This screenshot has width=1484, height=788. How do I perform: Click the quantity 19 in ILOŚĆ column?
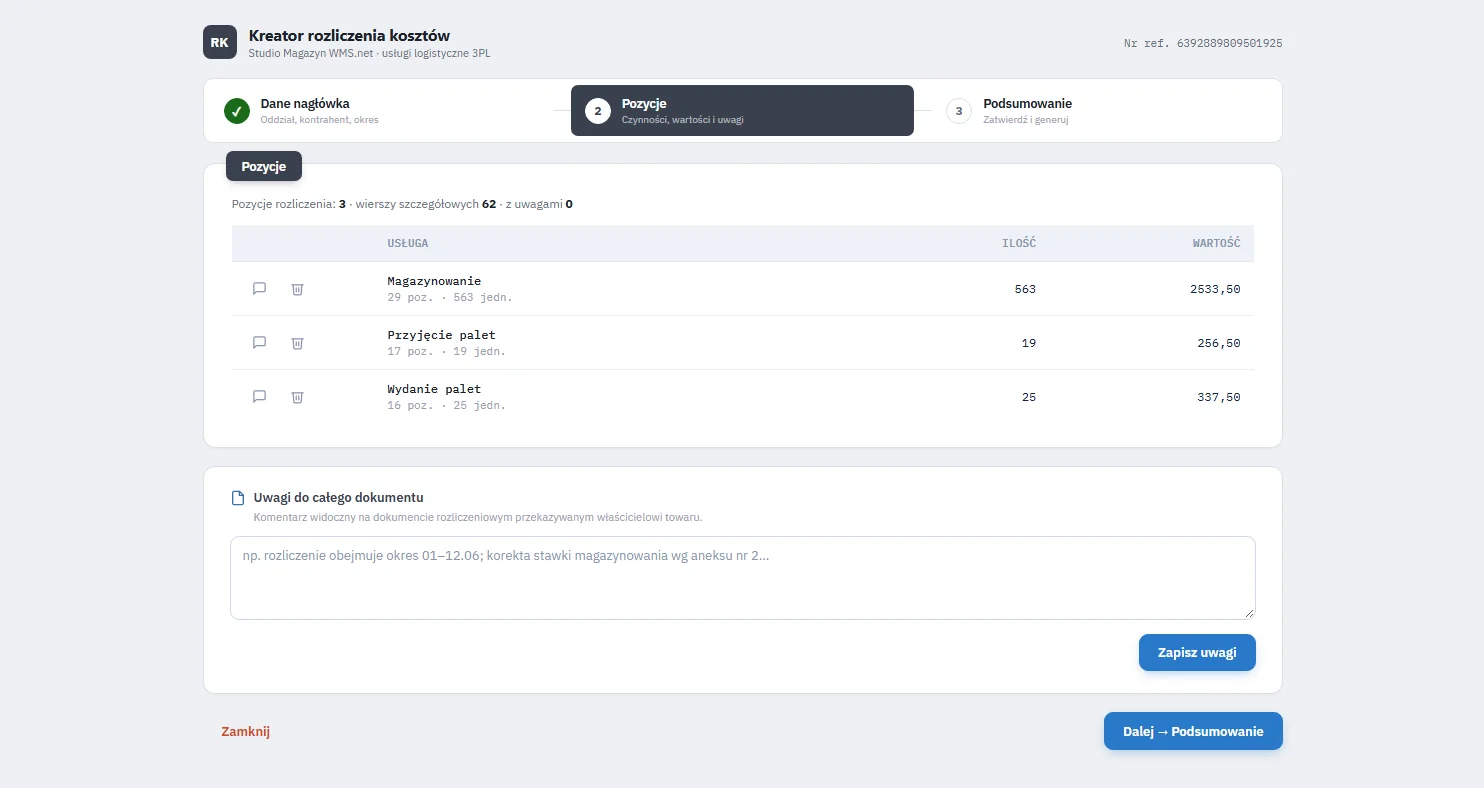click(x=1029, y=343)
